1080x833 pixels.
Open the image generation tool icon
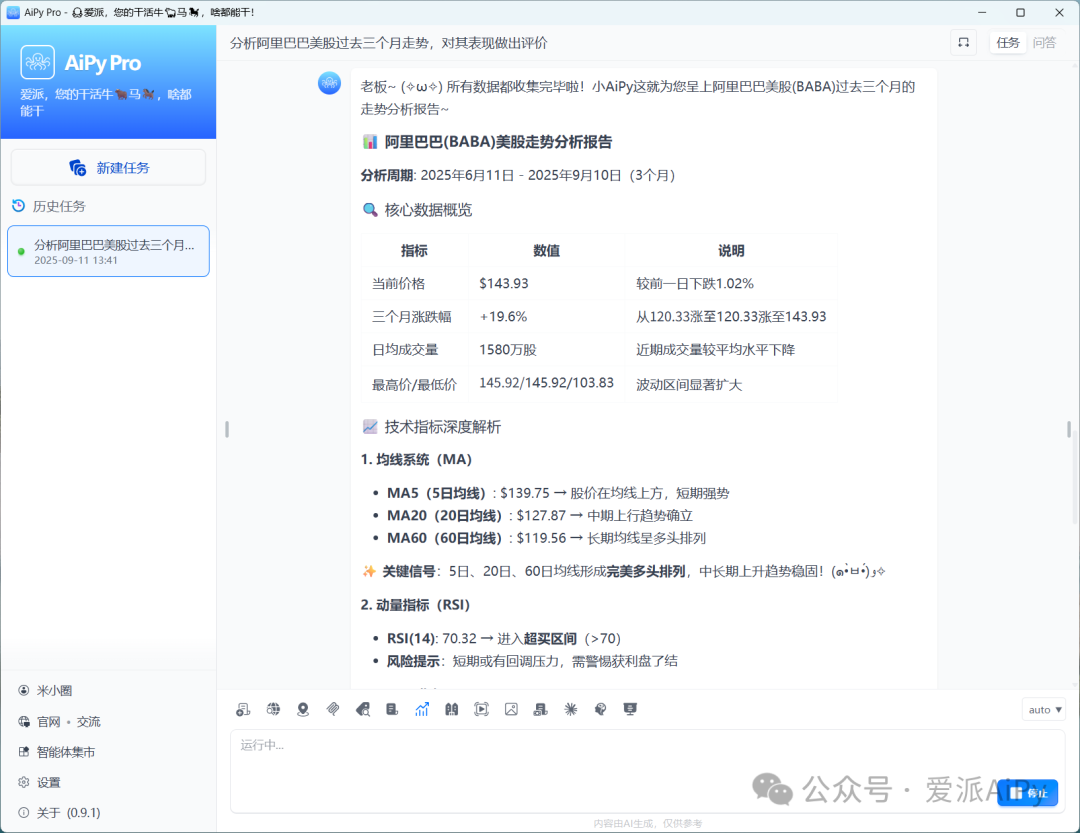coord(511,709)
